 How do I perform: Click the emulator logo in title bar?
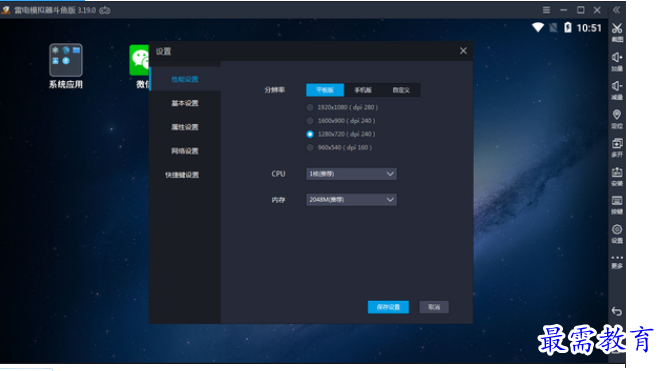pyautogui.click(x=6, y=10)
